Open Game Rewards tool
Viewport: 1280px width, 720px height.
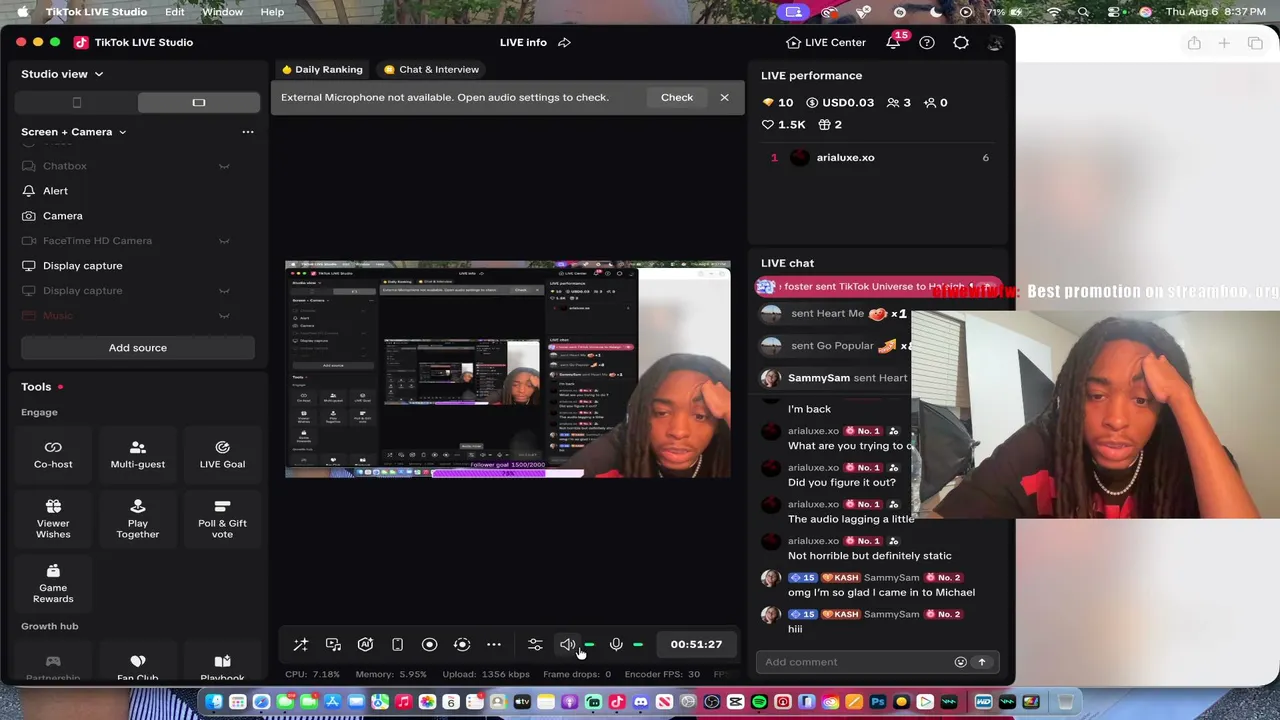point(53,583)
